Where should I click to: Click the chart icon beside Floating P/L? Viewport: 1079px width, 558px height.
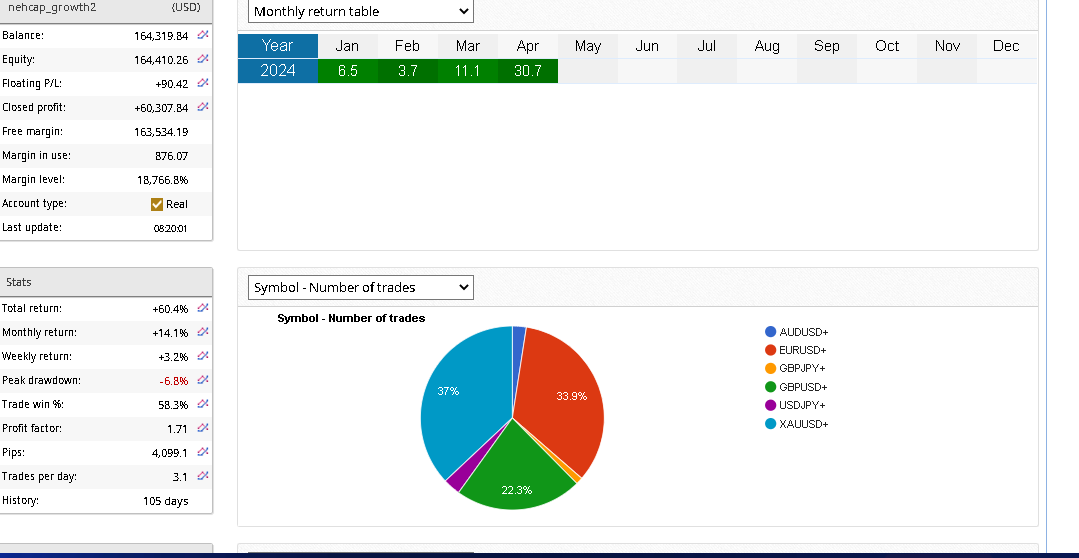coord(203,83)
